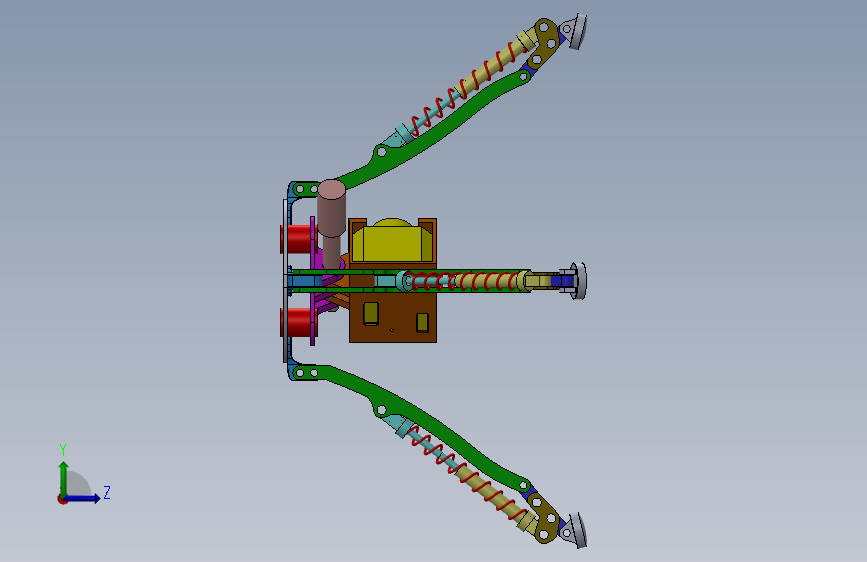Click the "Z" axis label
This screenshot has height=562, width=867.
coord(107,492)
